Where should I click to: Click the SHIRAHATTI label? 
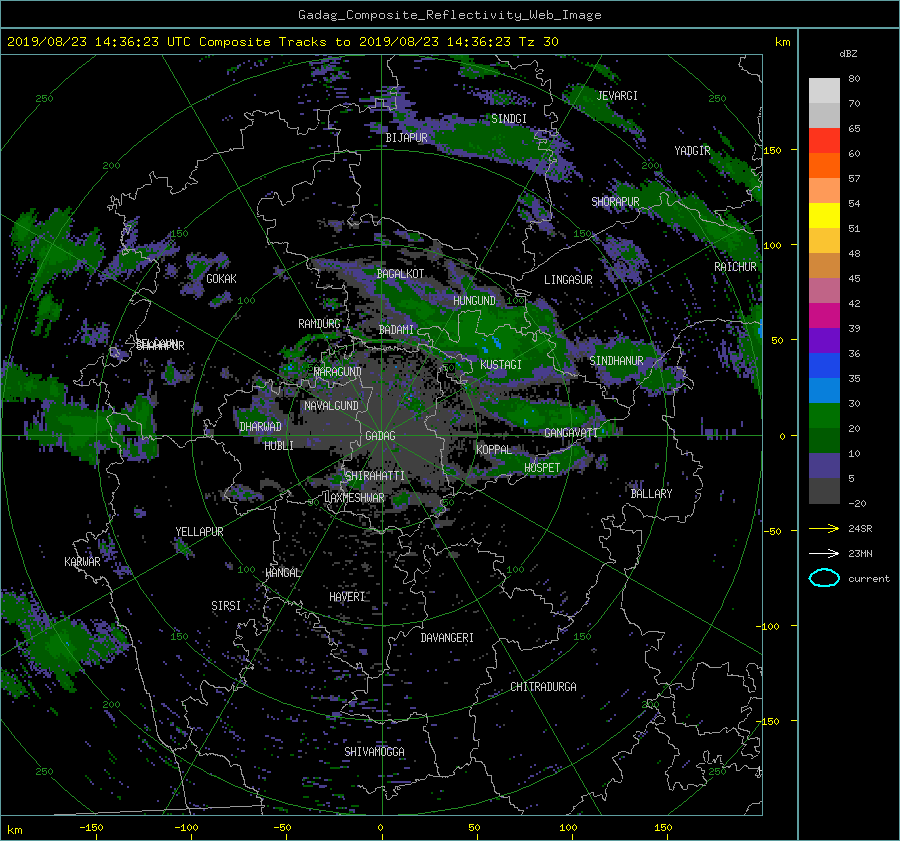coord(375,476)
